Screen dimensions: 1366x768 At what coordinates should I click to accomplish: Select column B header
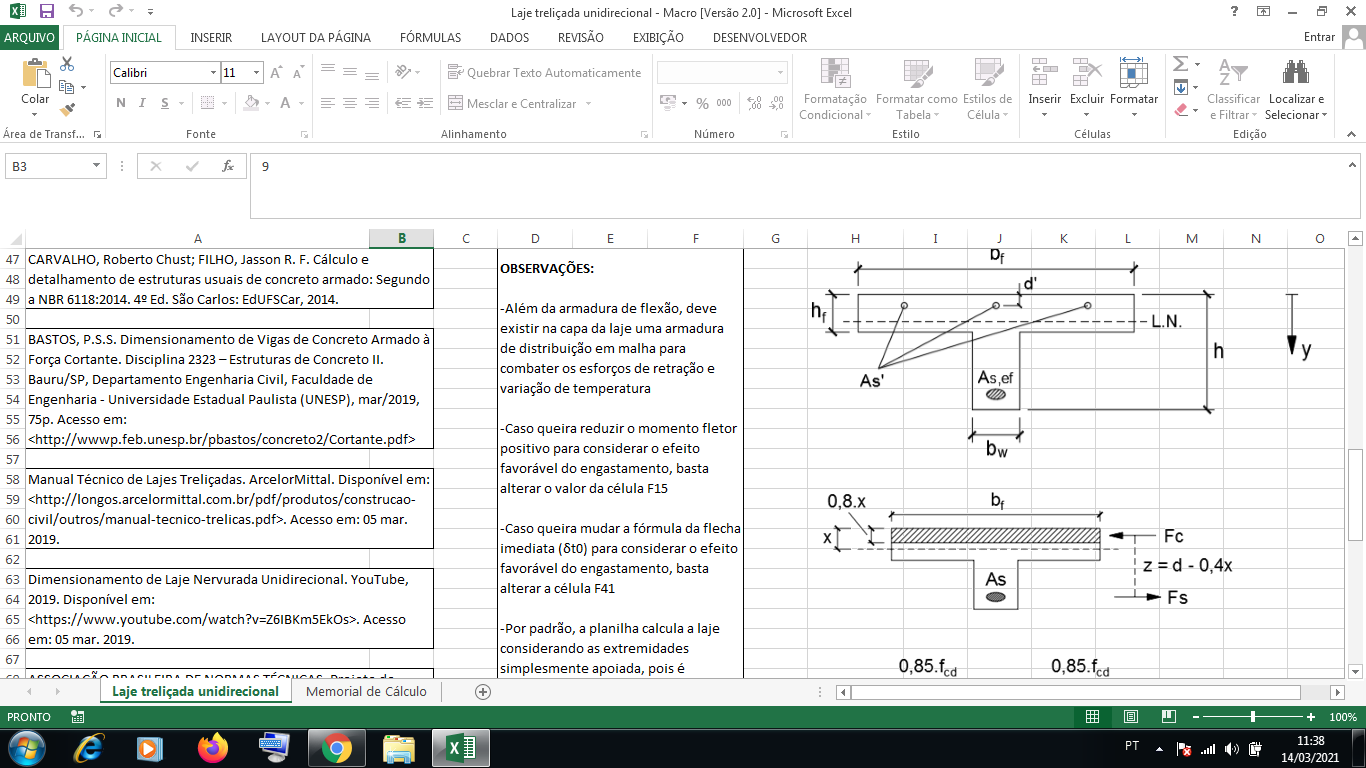[x=401, y=238]
